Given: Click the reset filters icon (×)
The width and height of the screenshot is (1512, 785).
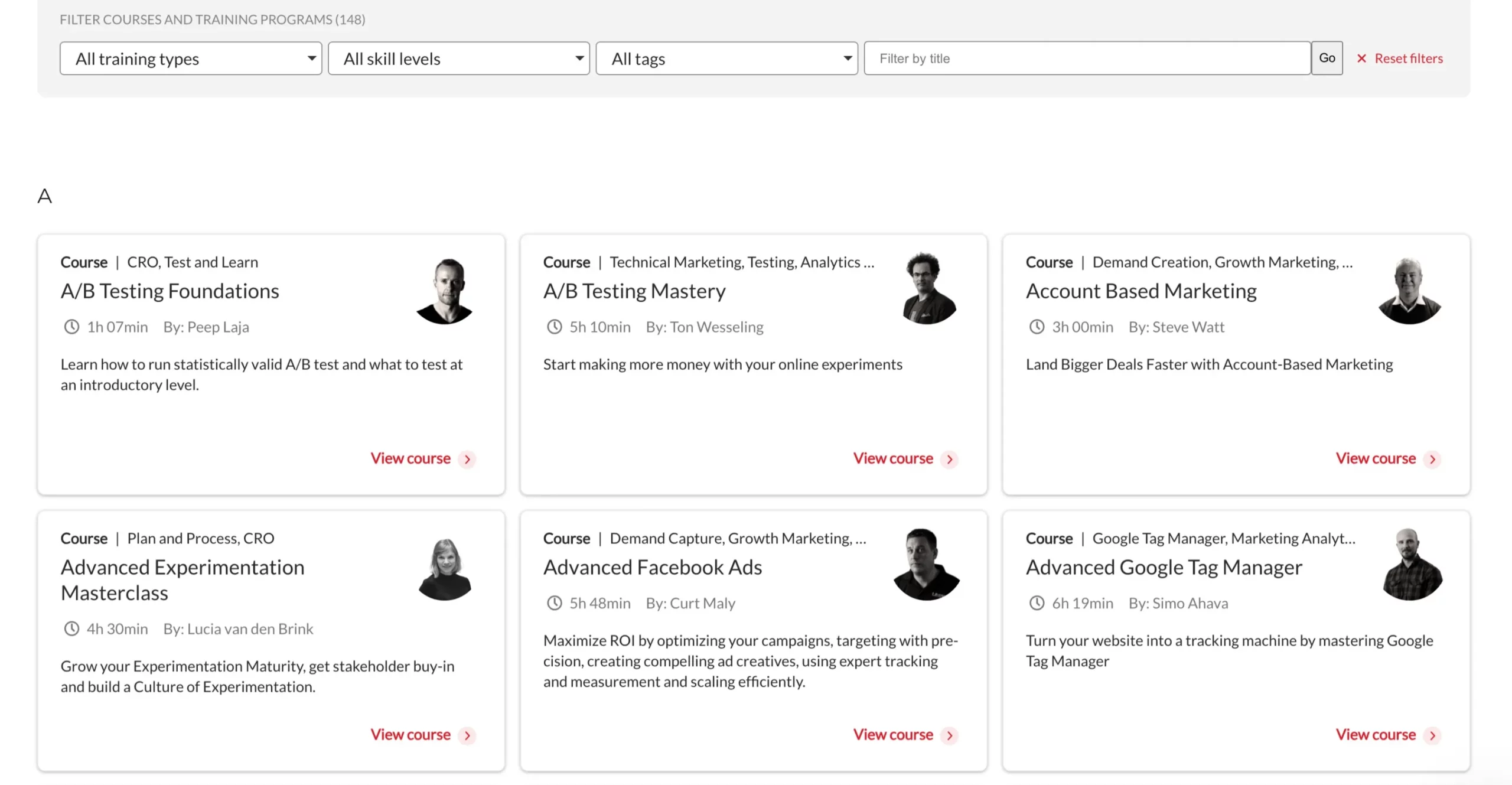Looking at the screenshot, I should tap(1362, 58).
